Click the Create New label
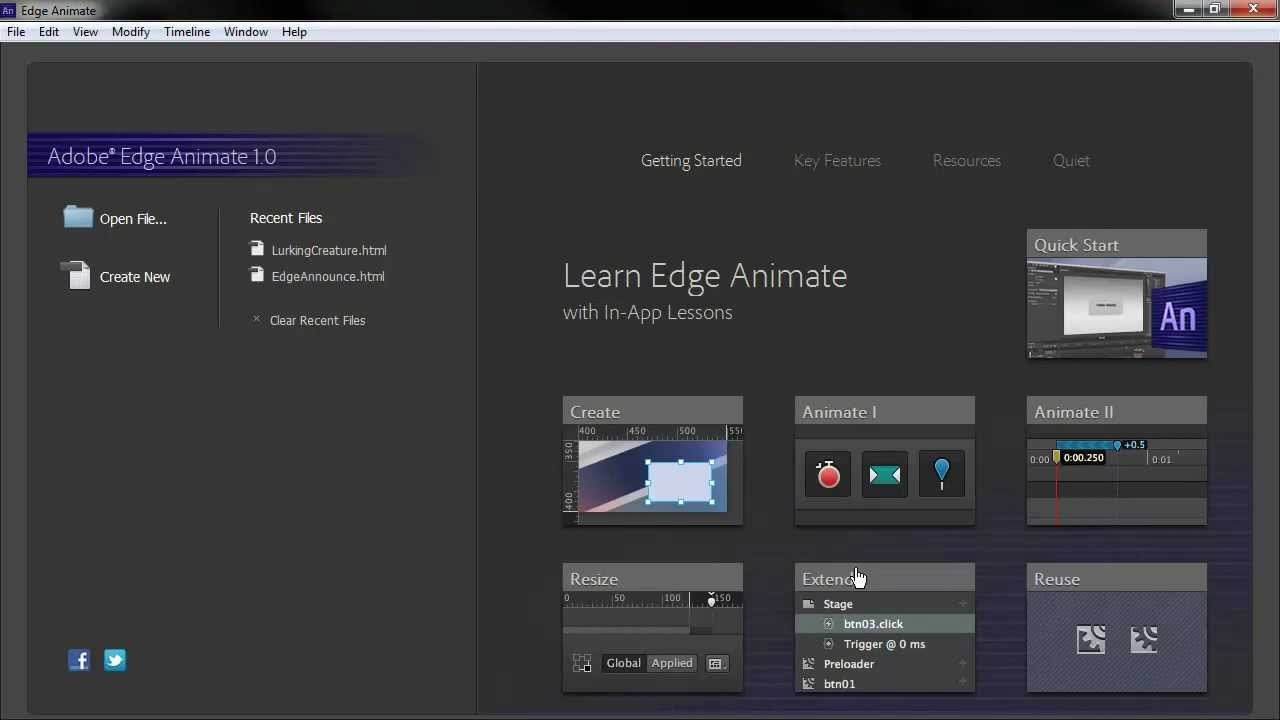1280x720 pixels. pos(135,277)
